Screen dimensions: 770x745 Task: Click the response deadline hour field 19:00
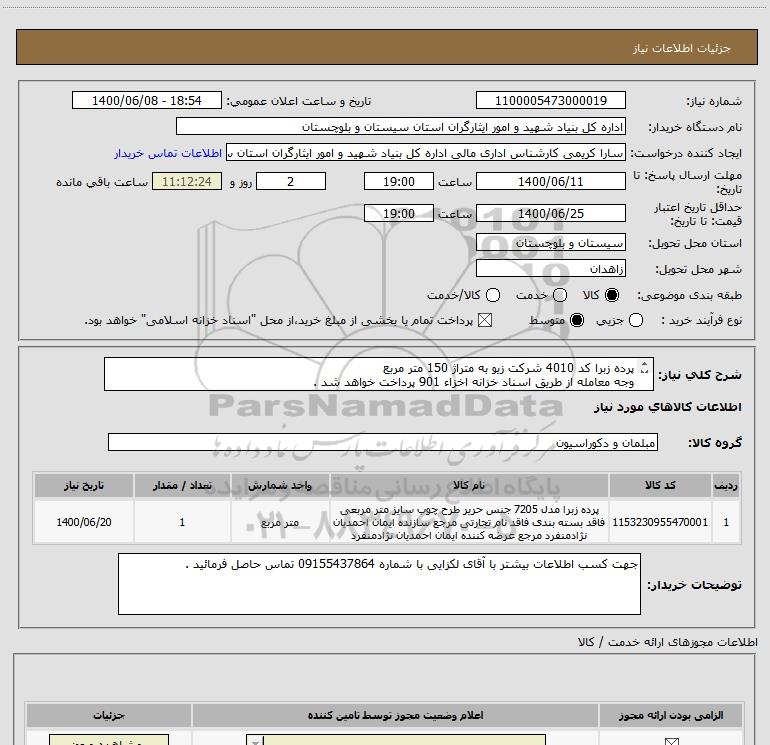(x=399, y=181)
